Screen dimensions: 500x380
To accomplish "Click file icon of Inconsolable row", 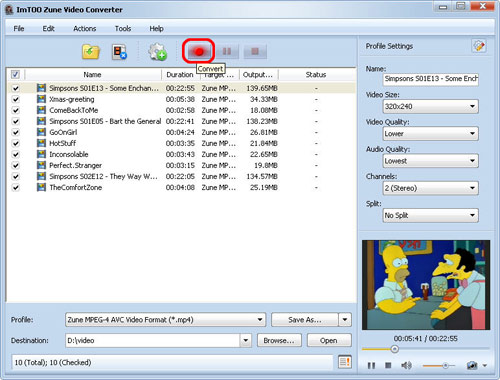I will coord(41,154).
